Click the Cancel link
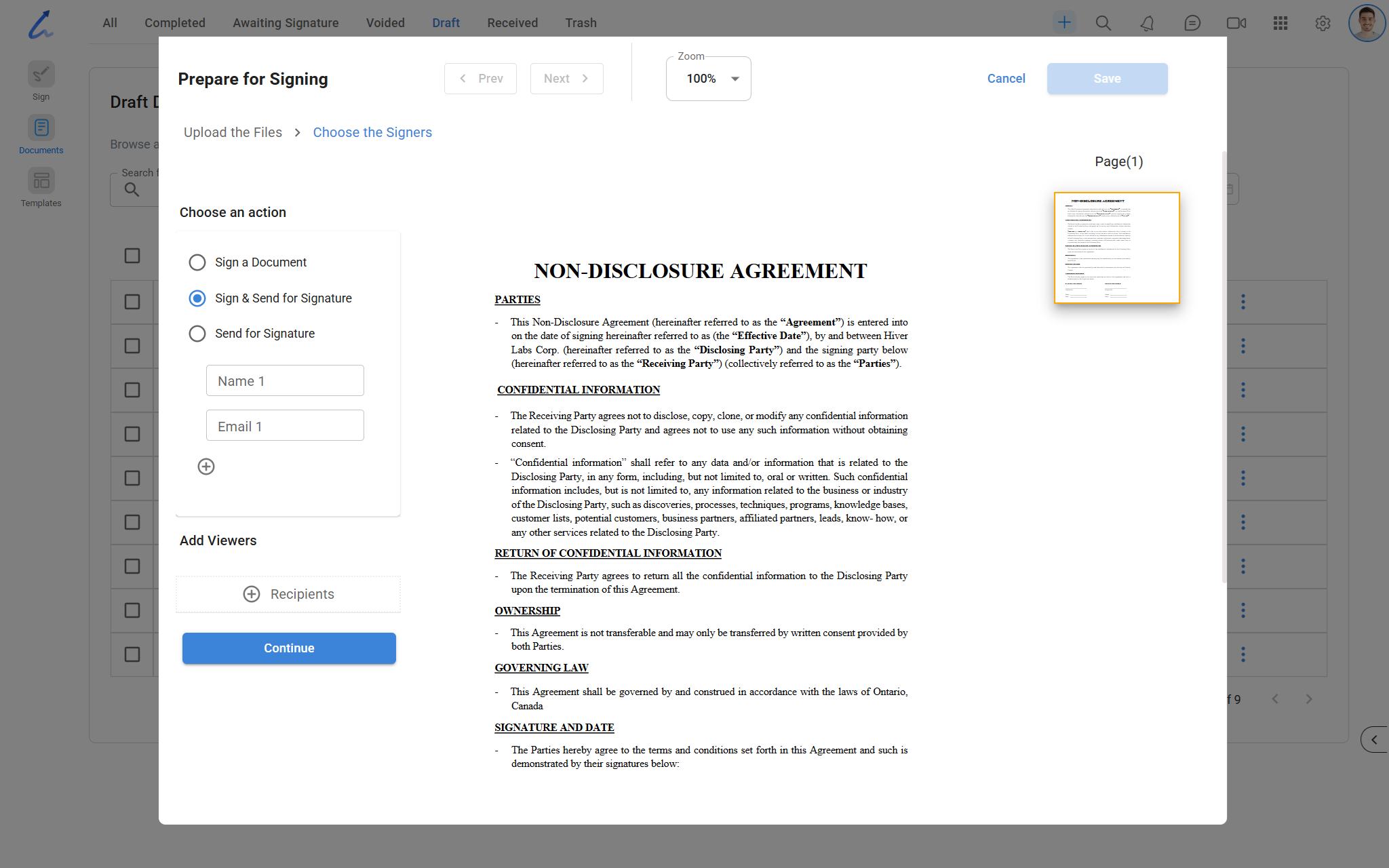This screenshot has width=1389, height=868. [x=1006, y=79]
